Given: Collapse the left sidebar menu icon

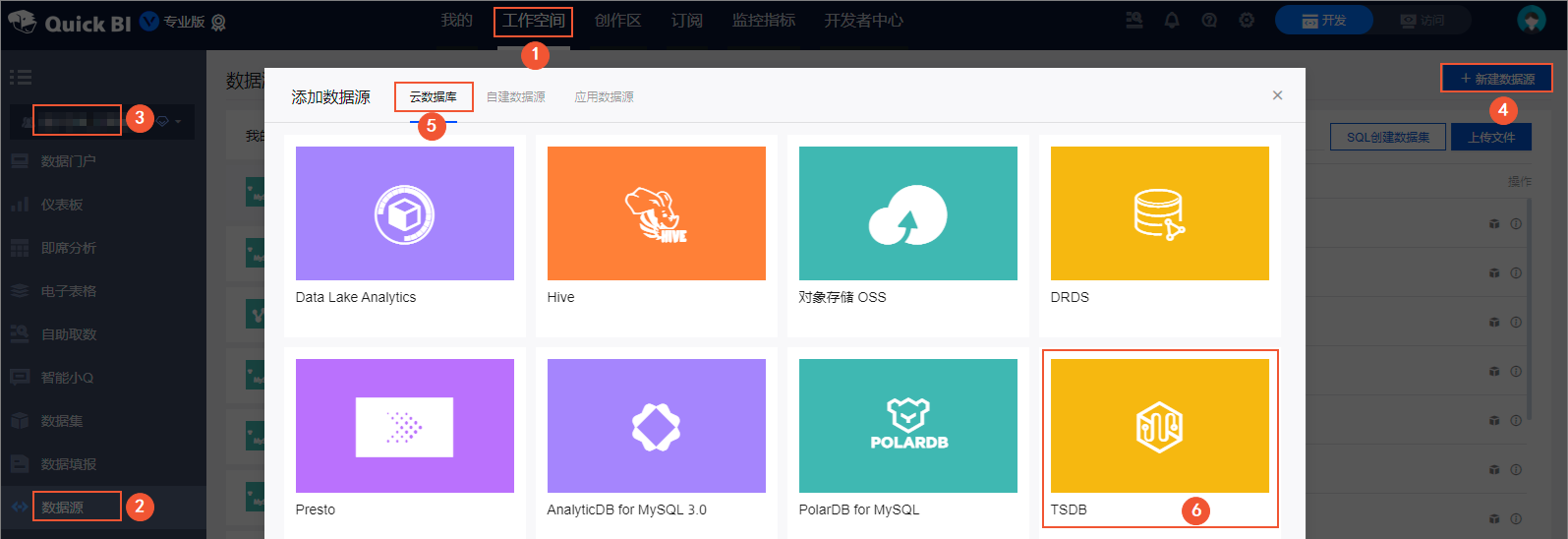Looking at the screenshot, I should pyautogui.click(x=21, y=77).
